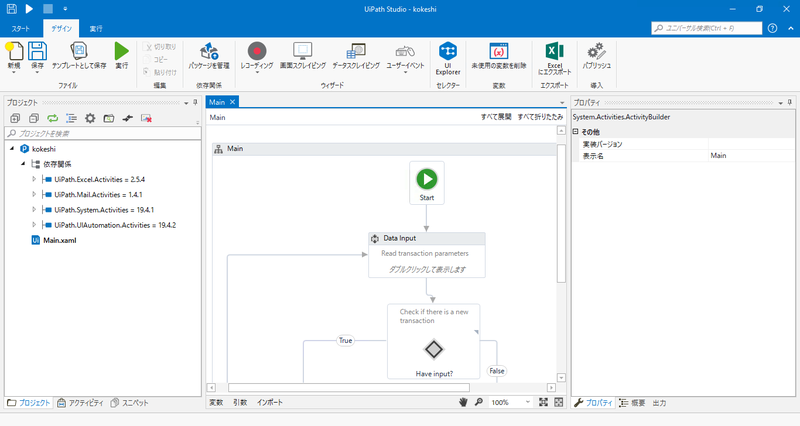Image resolution: width=800 pixels, height=426 pixels.
Task: Switch to スニペット panel tab
Action: pos(129,403)
